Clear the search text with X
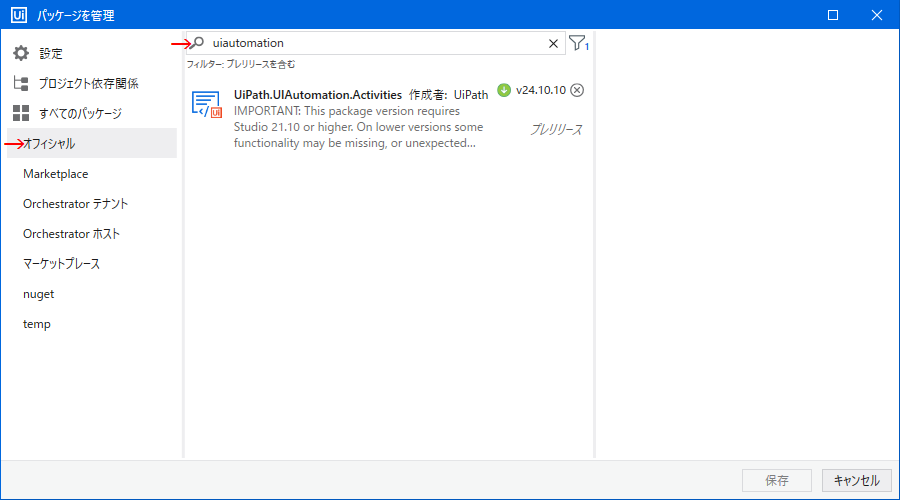This screenshot has width=900, height=500. 553,44
